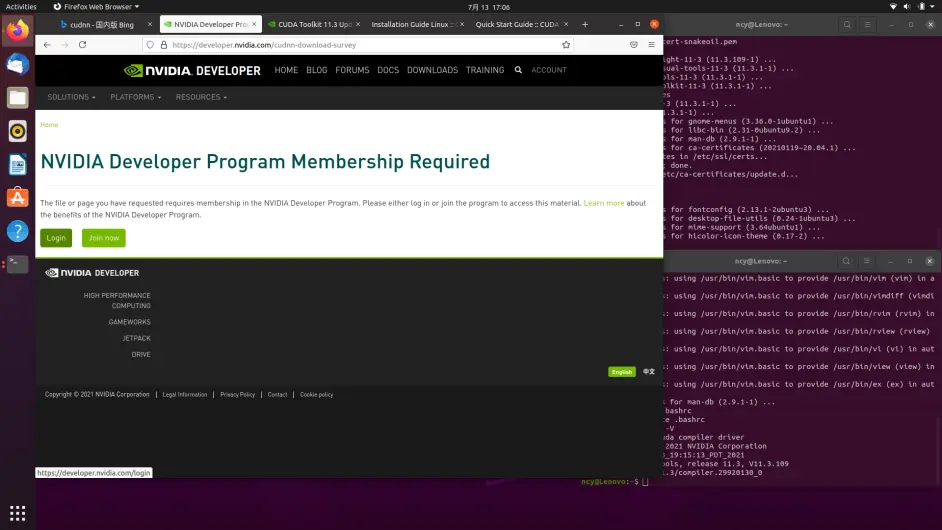This screenshot has width=942, height=530.
Task: Click the green Login button
Action: (56, 238)
